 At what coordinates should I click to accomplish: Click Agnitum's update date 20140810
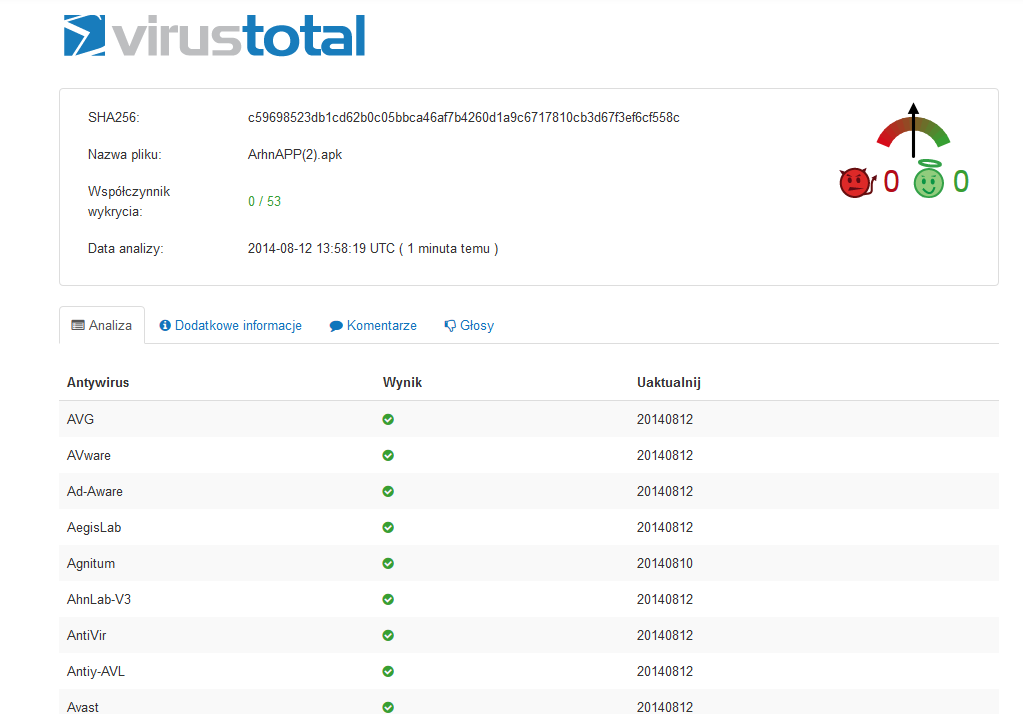[665, 563]
